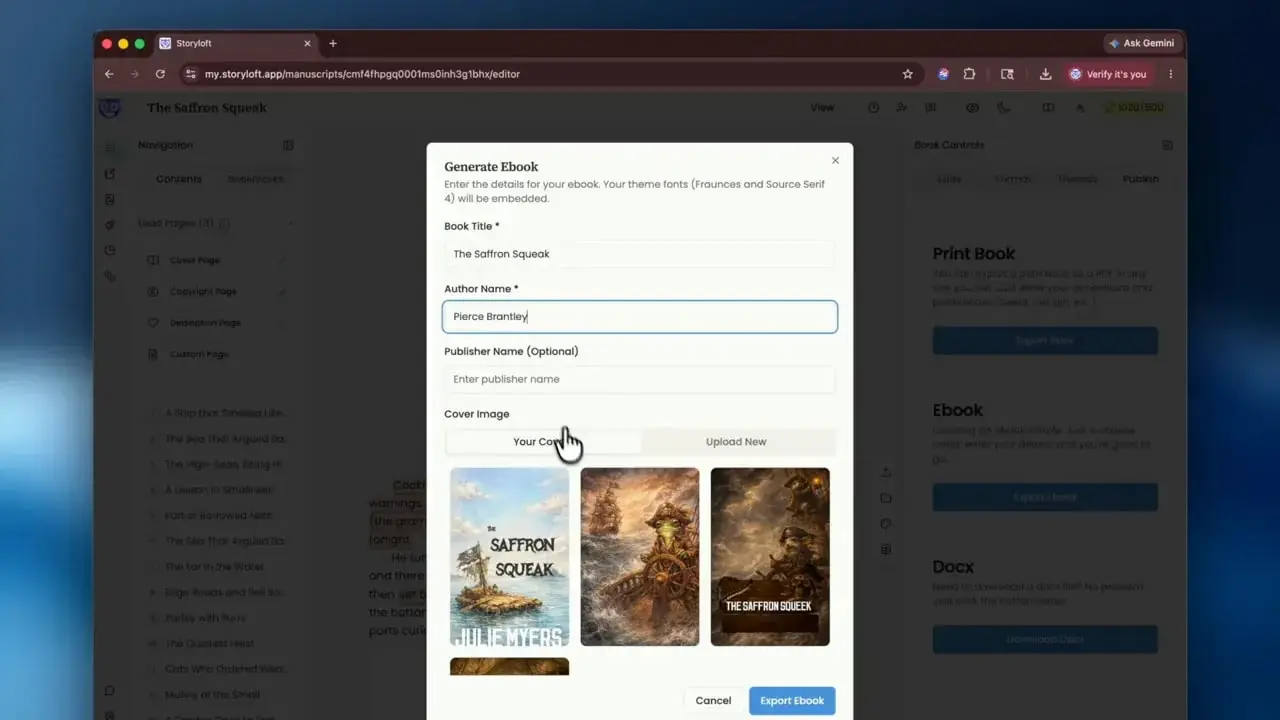Go forward in the browser
This screenshot has height=720, width=1280.
click(x=135, y=74)
